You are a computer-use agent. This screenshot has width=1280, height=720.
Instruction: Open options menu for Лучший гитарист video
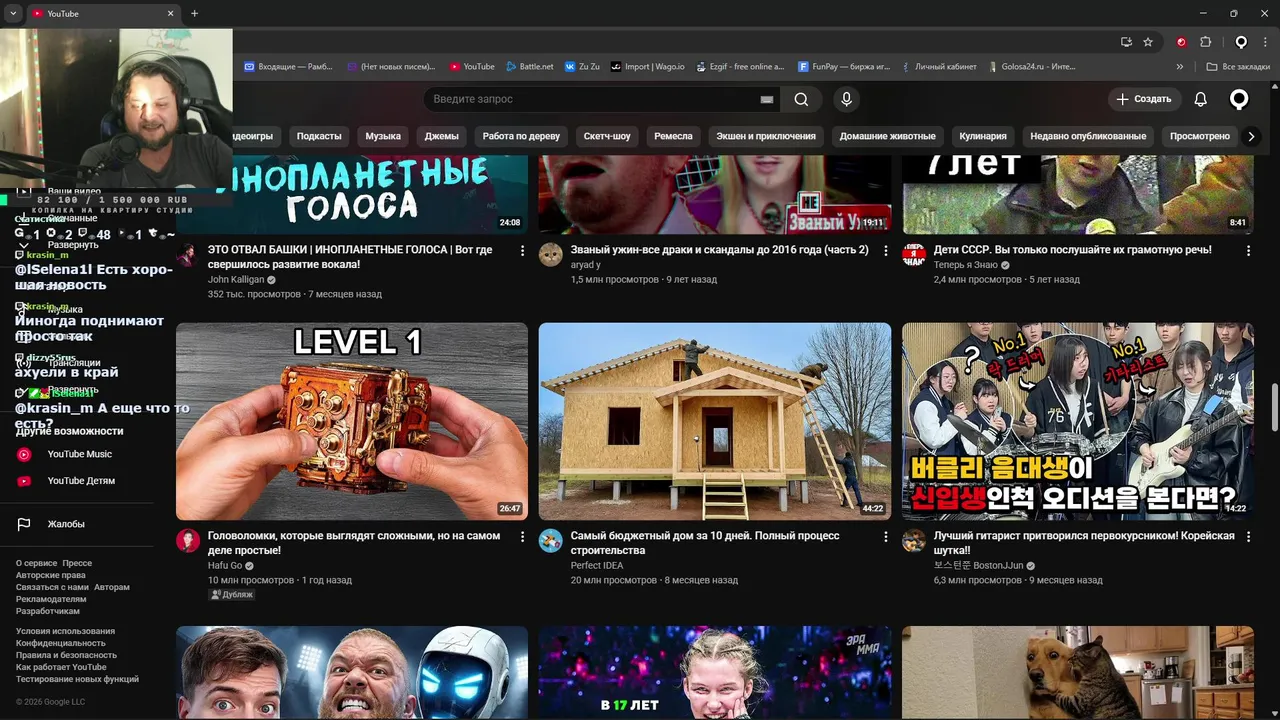[1248, 537]
